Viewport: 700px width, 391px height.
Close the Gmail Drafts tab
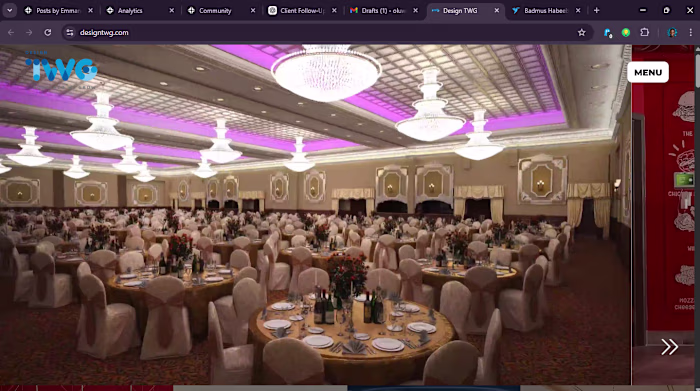click(x=415, y=10)
